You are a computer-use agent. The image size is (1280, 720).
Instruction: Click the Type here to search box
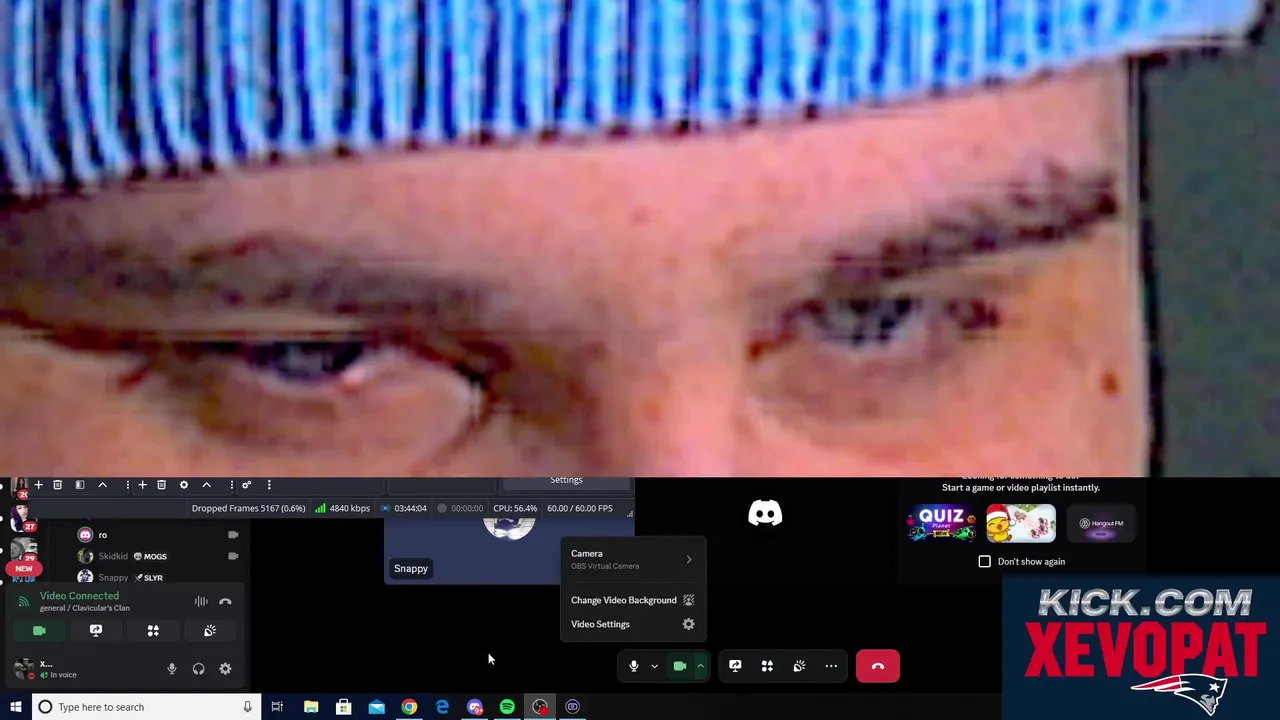146,707
